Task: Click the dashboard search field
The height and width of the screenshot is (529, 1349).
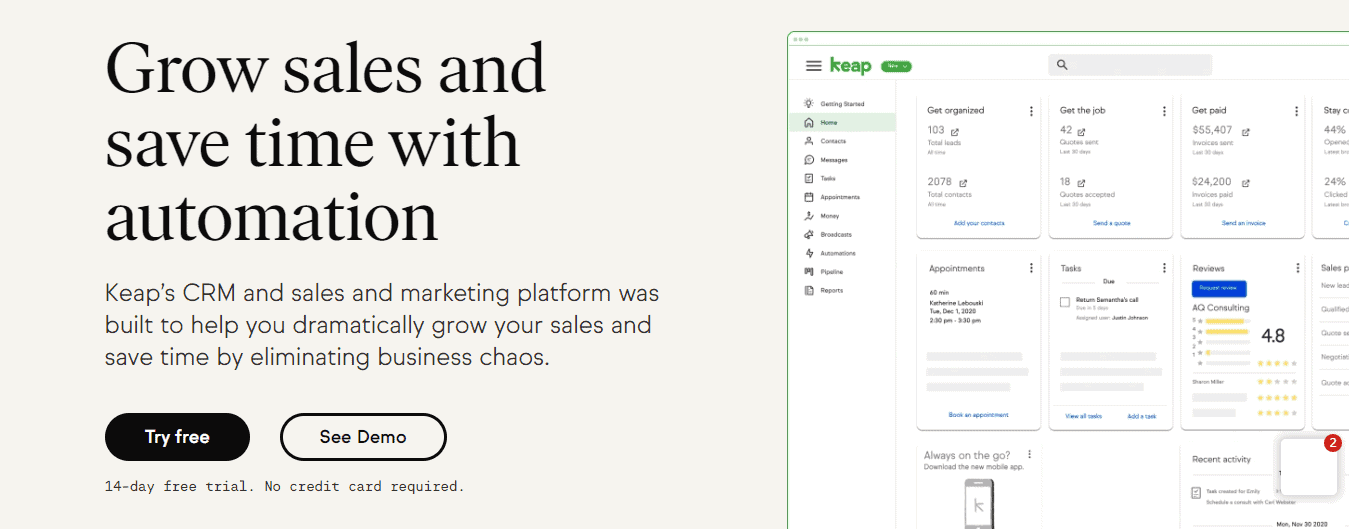Action: coord(1130,65)
